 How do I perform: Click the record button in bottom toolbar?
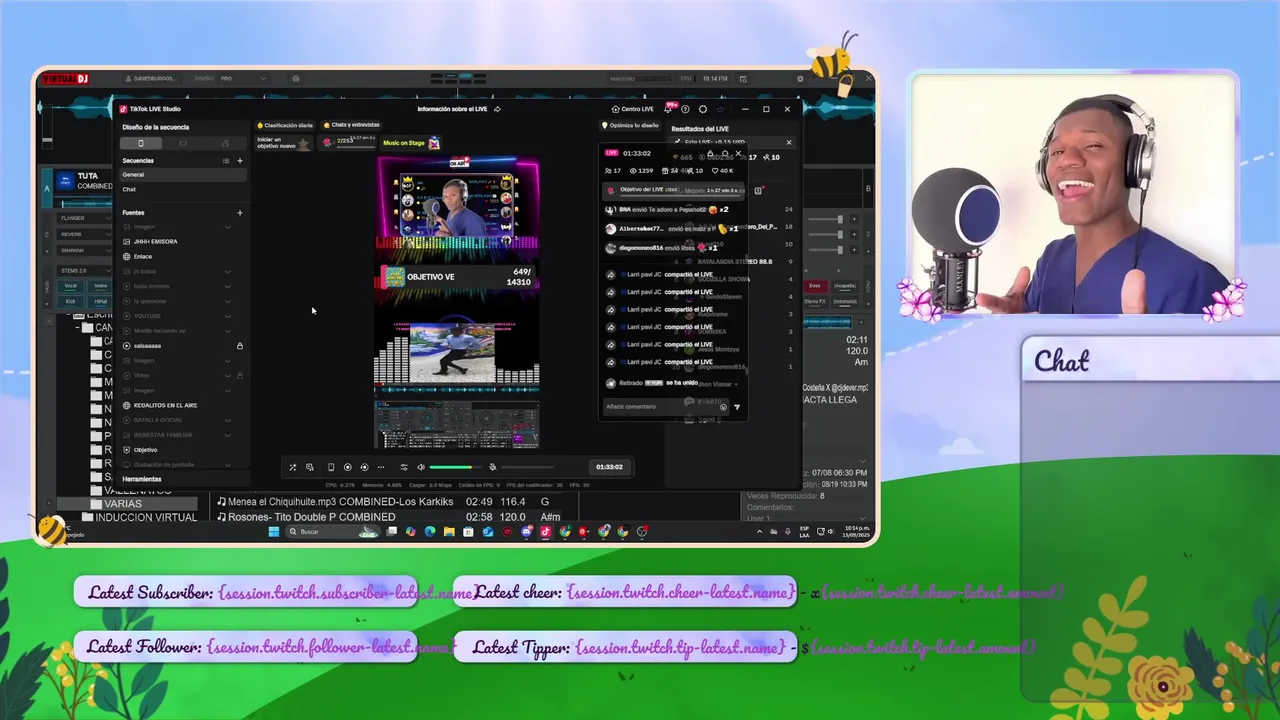click(348, 467)
